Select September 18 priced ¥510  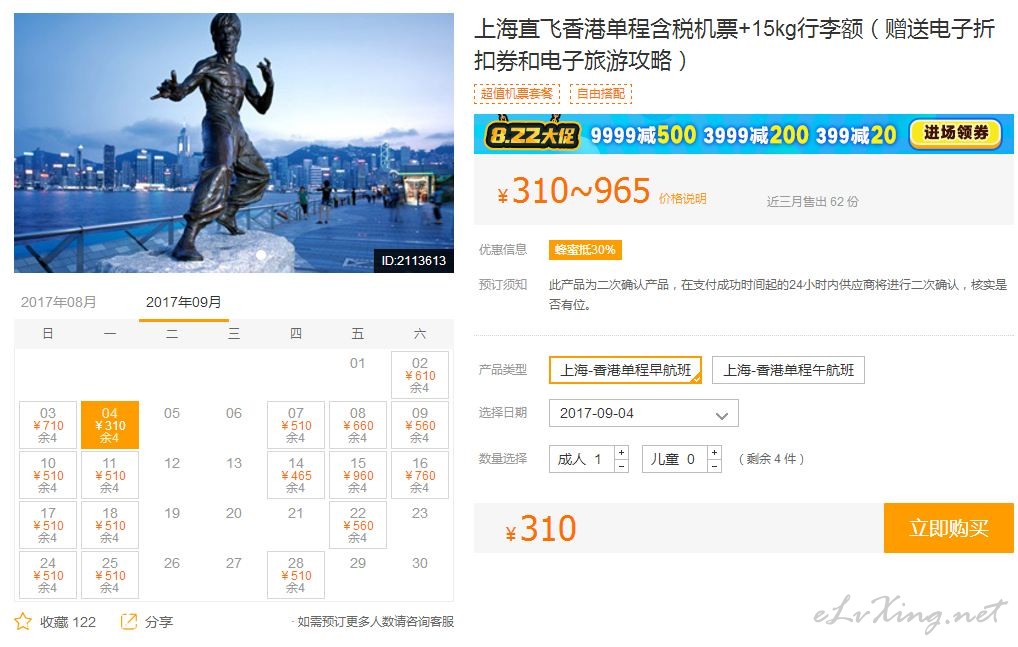(x=110, y=525)
